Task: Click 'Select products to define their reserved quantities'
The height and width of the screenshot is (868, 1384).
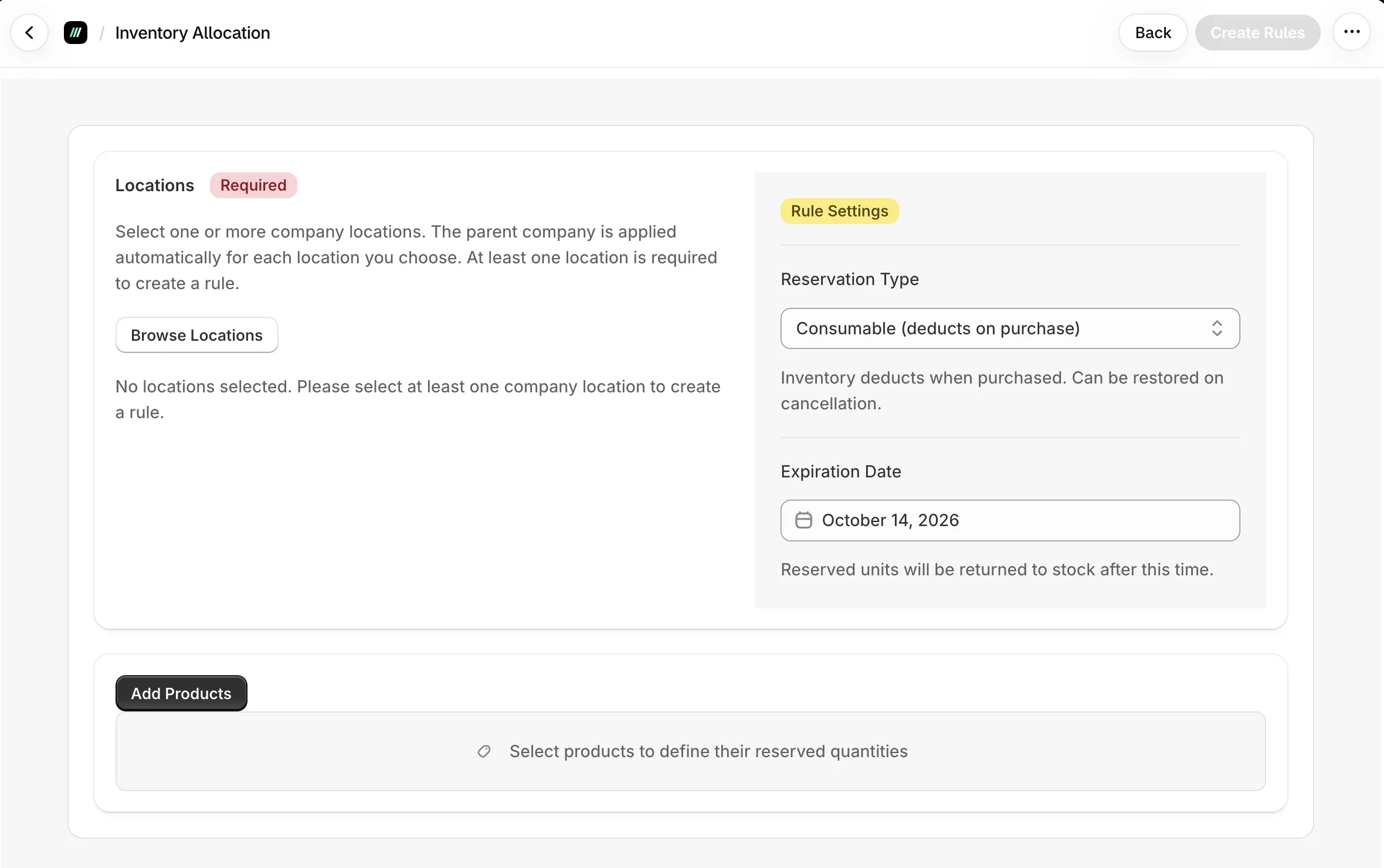Action: click(708, 751)
